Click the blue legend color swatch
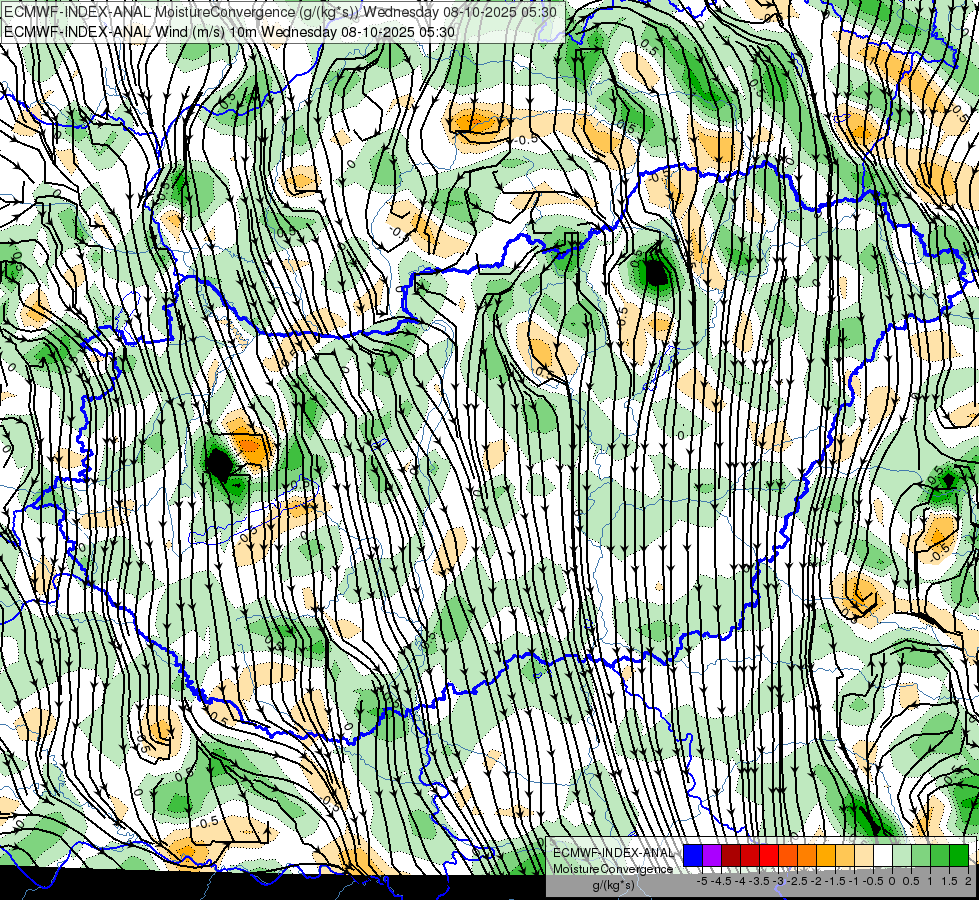Screen dimensions: 979x900 693,855
